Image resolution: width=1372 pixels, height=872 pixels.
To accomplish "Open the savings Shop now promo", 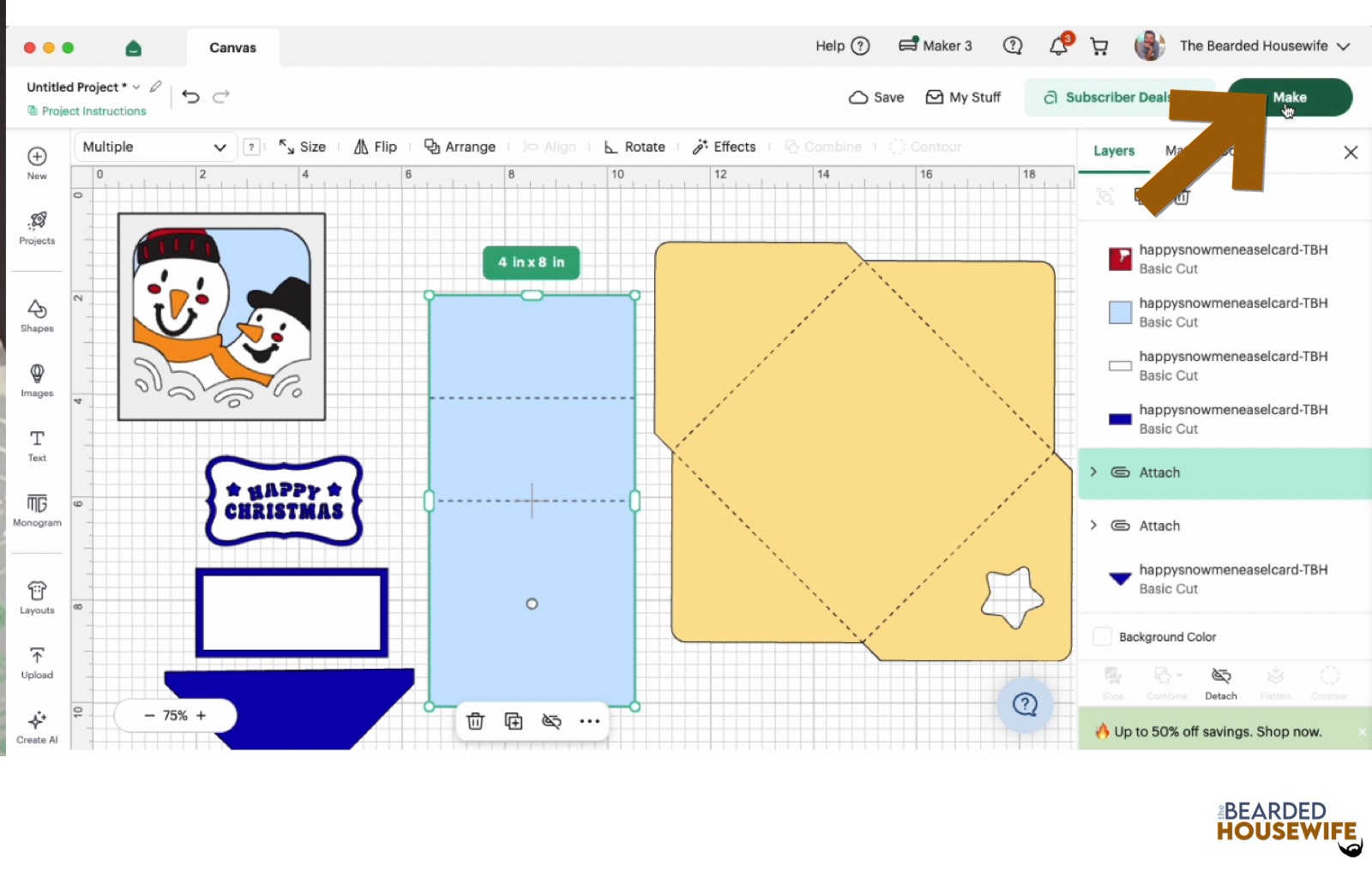I will (x=1218, y=731).
